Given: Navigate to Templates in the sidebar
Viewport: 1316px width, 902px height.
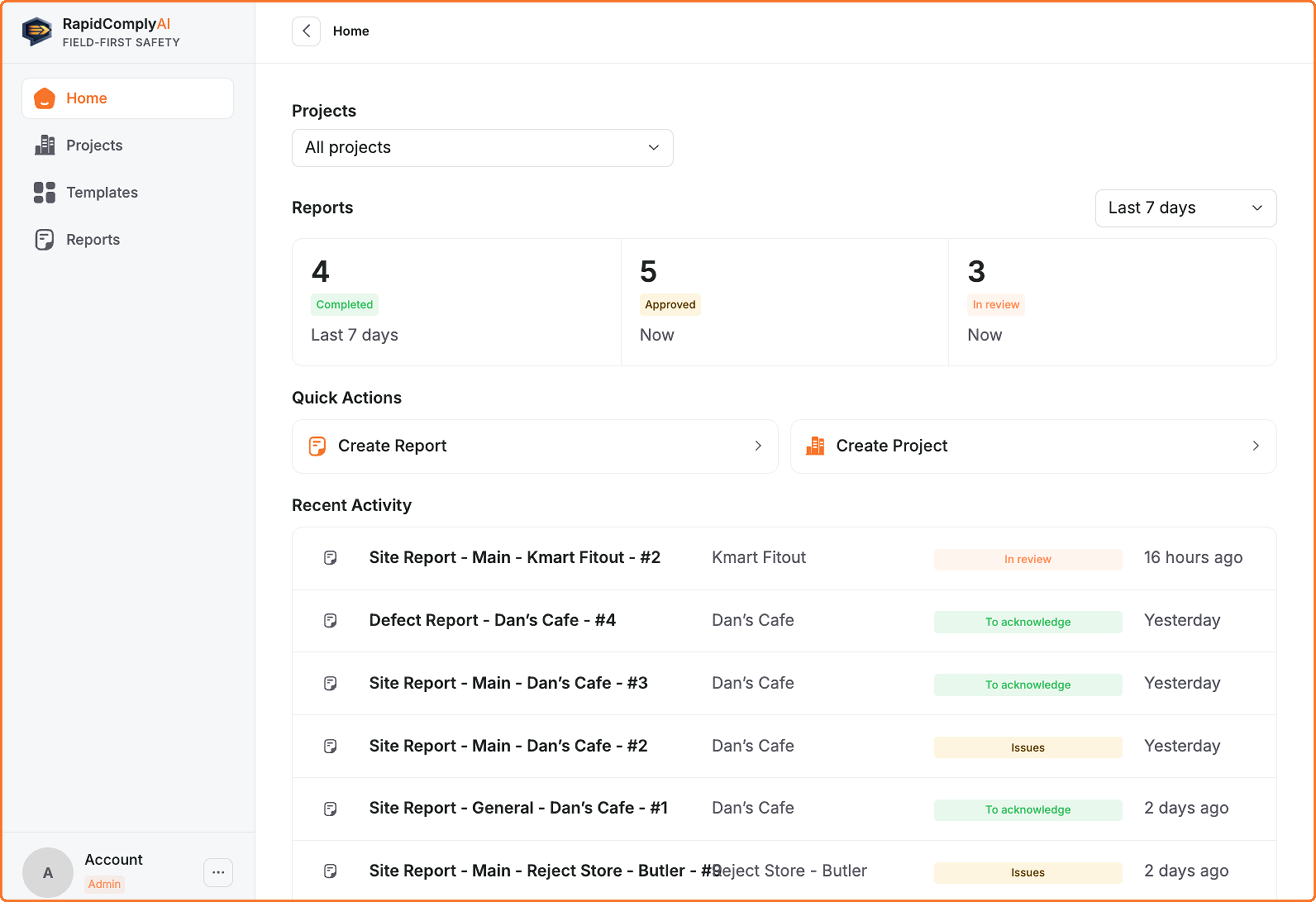Looking at the screenshot, I should (x=128, y=192).
